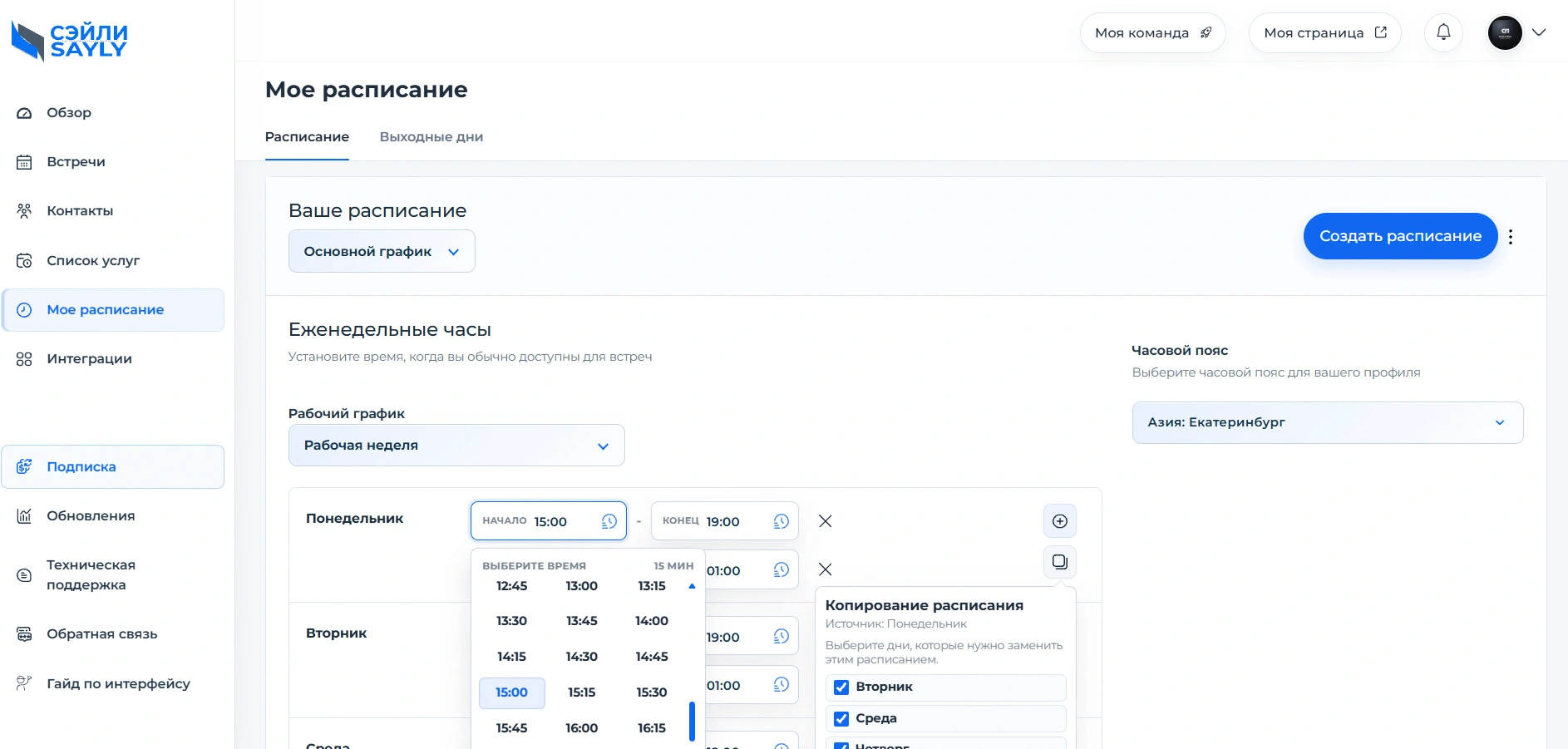Expand the Основной график dropdown
The image size is (1568, 749).
pyautogui.click(x=382, y=251)
